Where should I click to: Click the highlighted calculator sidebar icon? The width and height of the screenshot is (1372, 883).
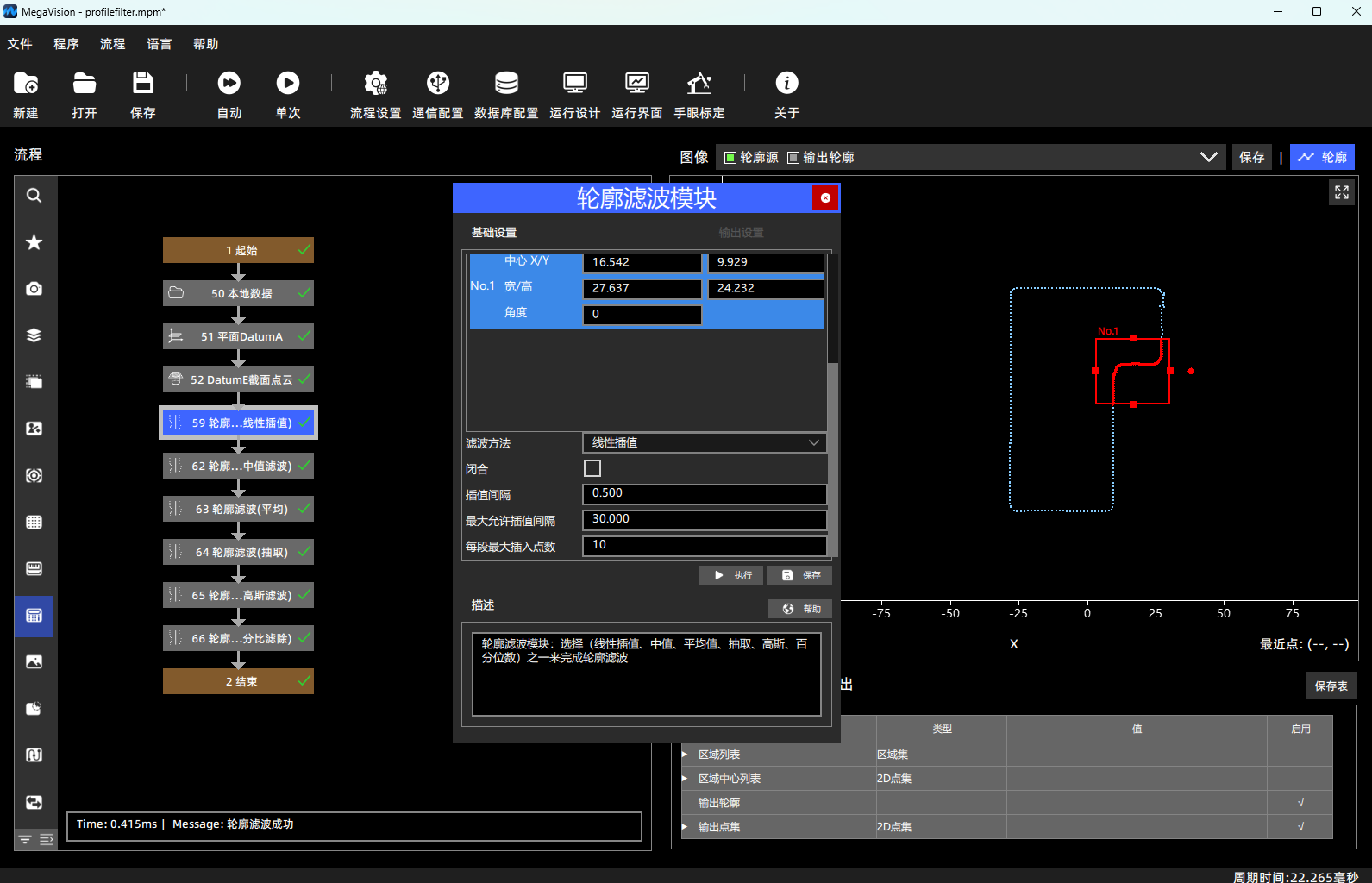tap(34, 616)
